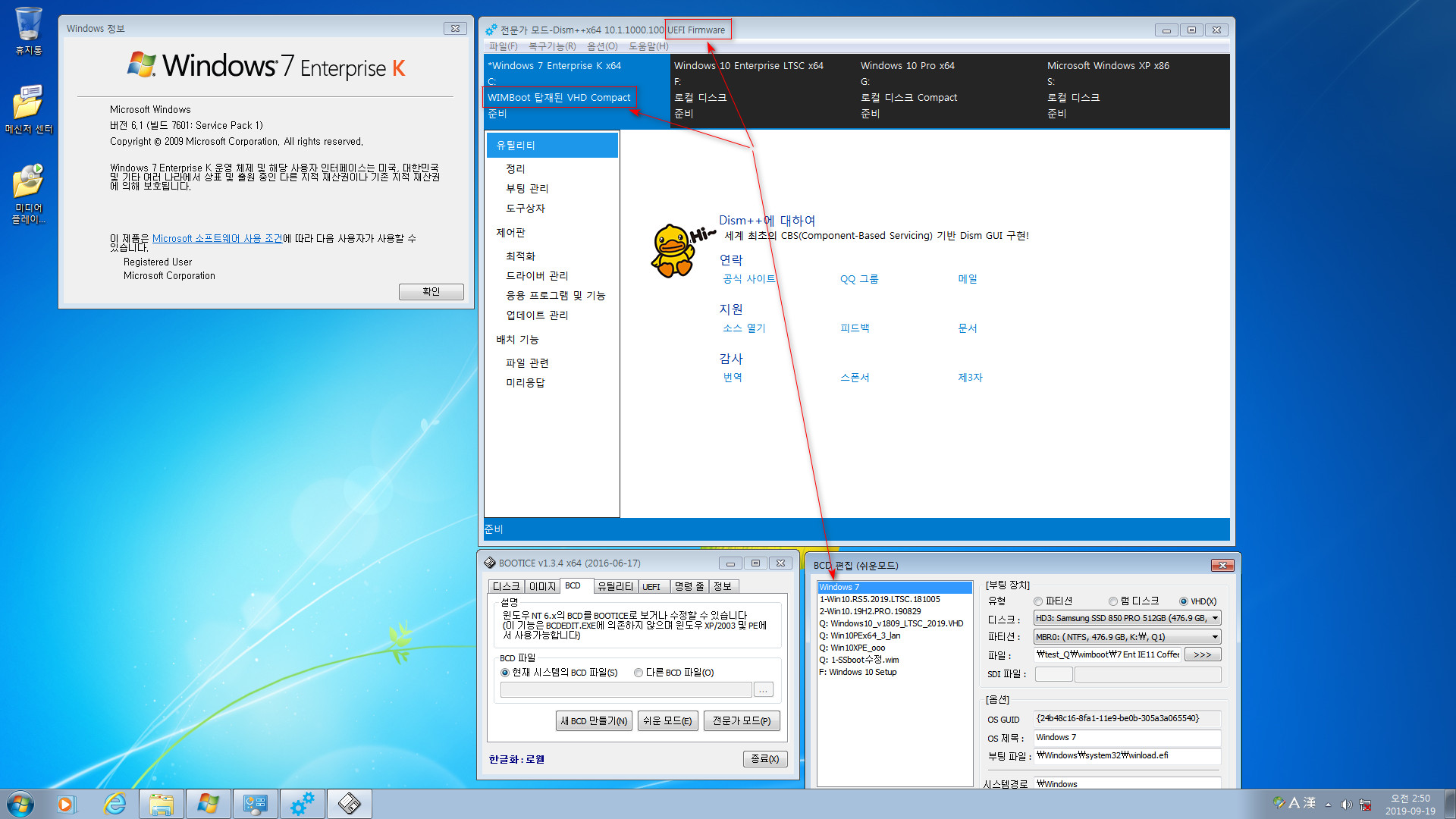Switch to BOOTICE 디스크 tab
The height and width of the screenshot is (819, 1456).
pyautogui.click(x=507, y=586)
